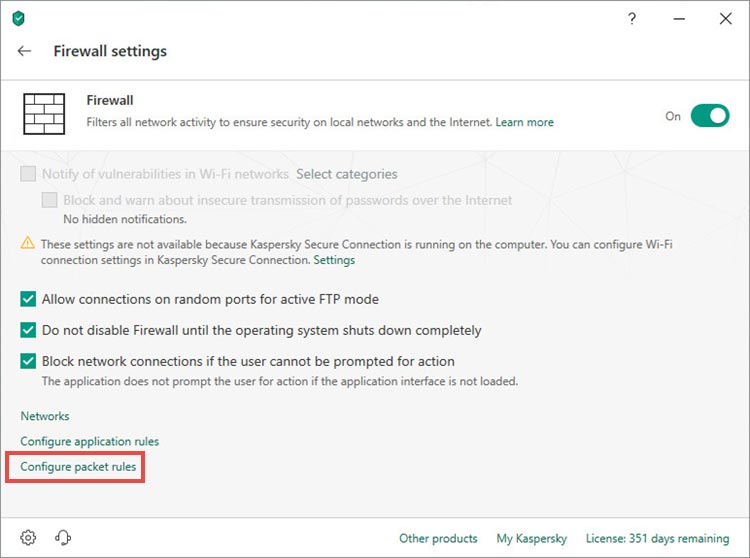This screenshot has height=558, width=750.
Task: Open settings via the gear icon
Action: [28, 537]
